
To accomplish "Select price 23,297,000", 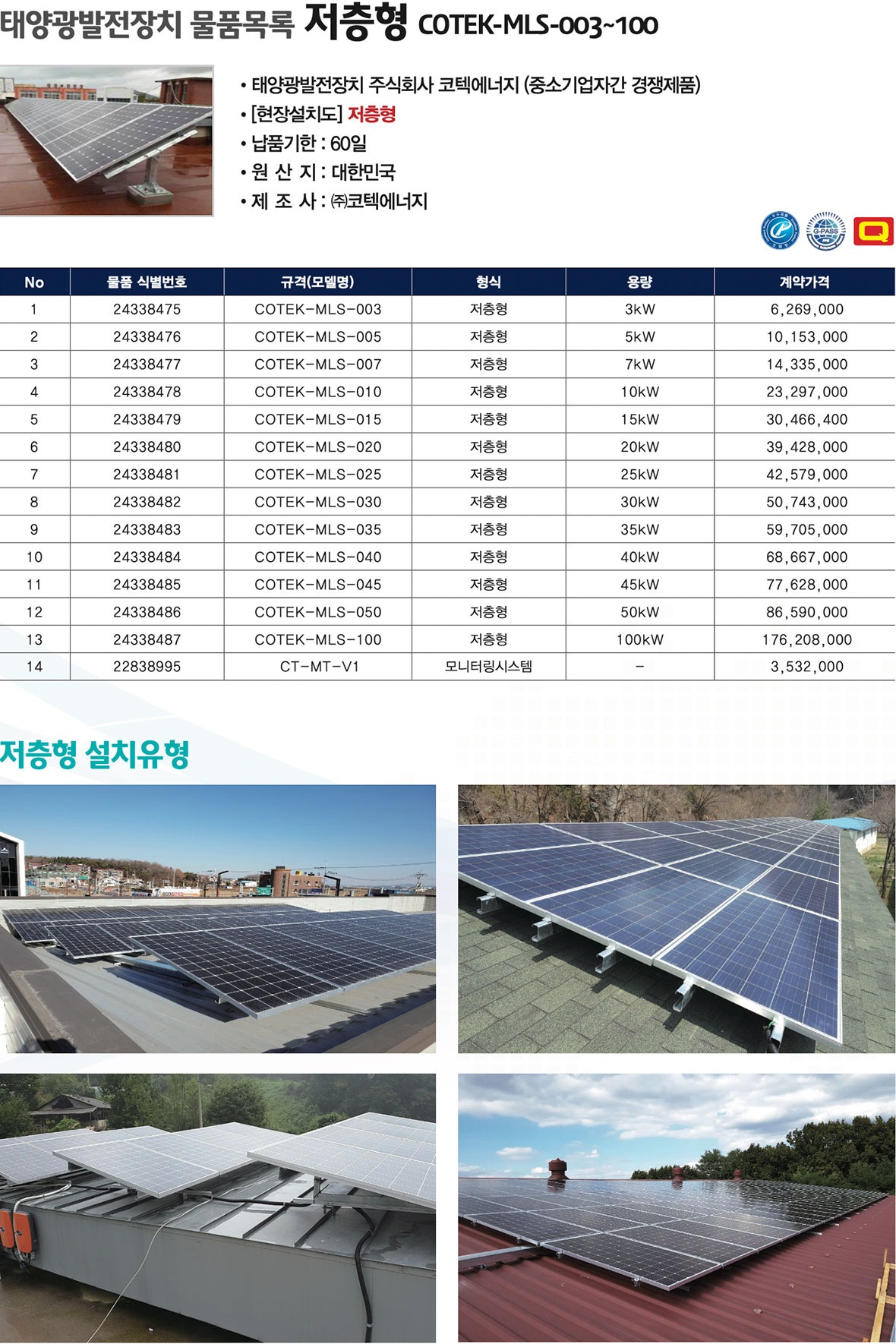I will tap(807, 392).
